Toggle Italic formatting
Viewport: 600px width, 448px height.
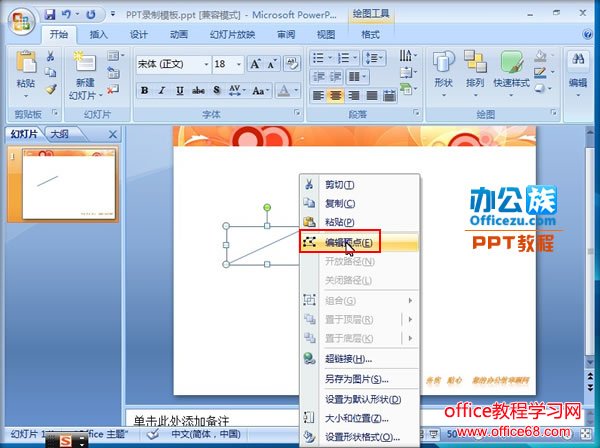point(162,91)
